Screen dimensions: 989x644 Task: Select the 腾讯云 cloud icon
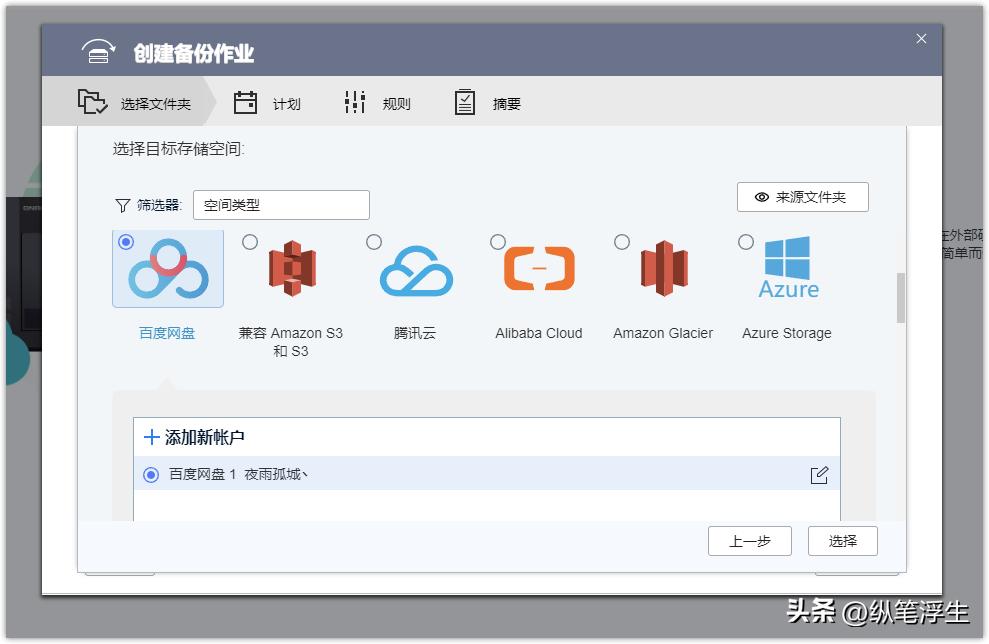click(415, 267)
